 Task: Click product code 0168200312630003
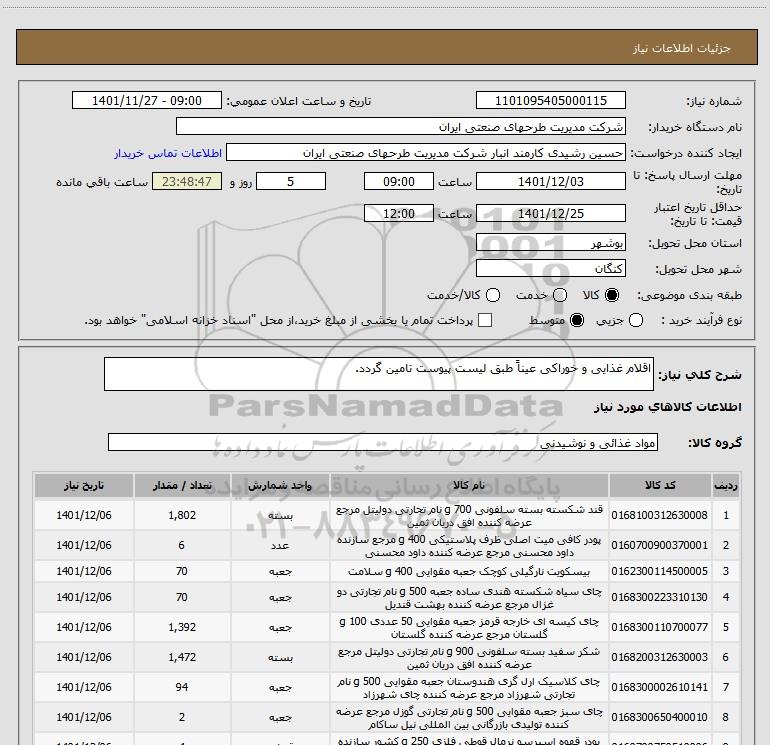(x=660, y=657)
